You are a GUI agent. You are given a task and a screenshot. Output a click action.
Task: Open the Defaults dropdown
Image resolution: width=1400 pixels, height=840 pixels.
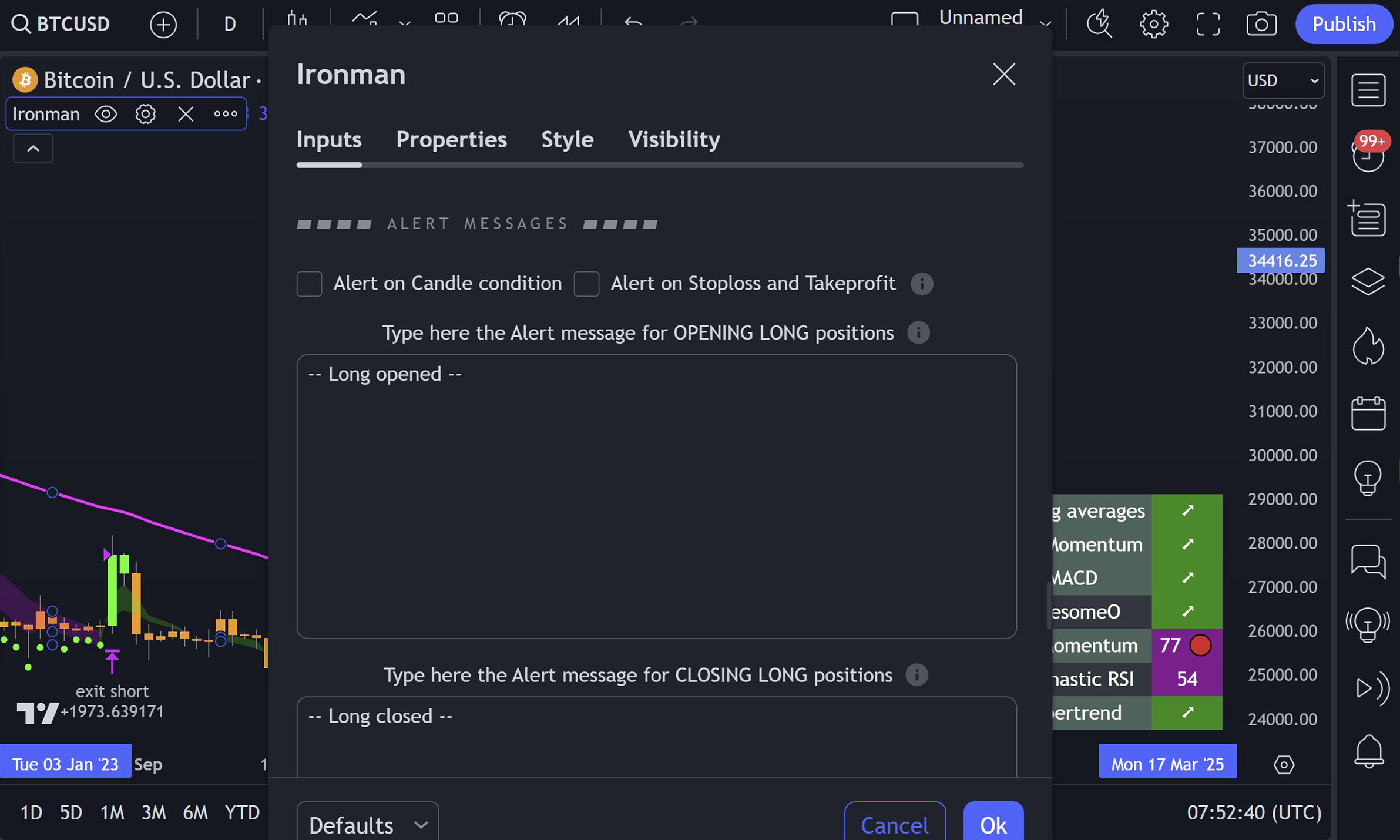(x=368, y=825)
